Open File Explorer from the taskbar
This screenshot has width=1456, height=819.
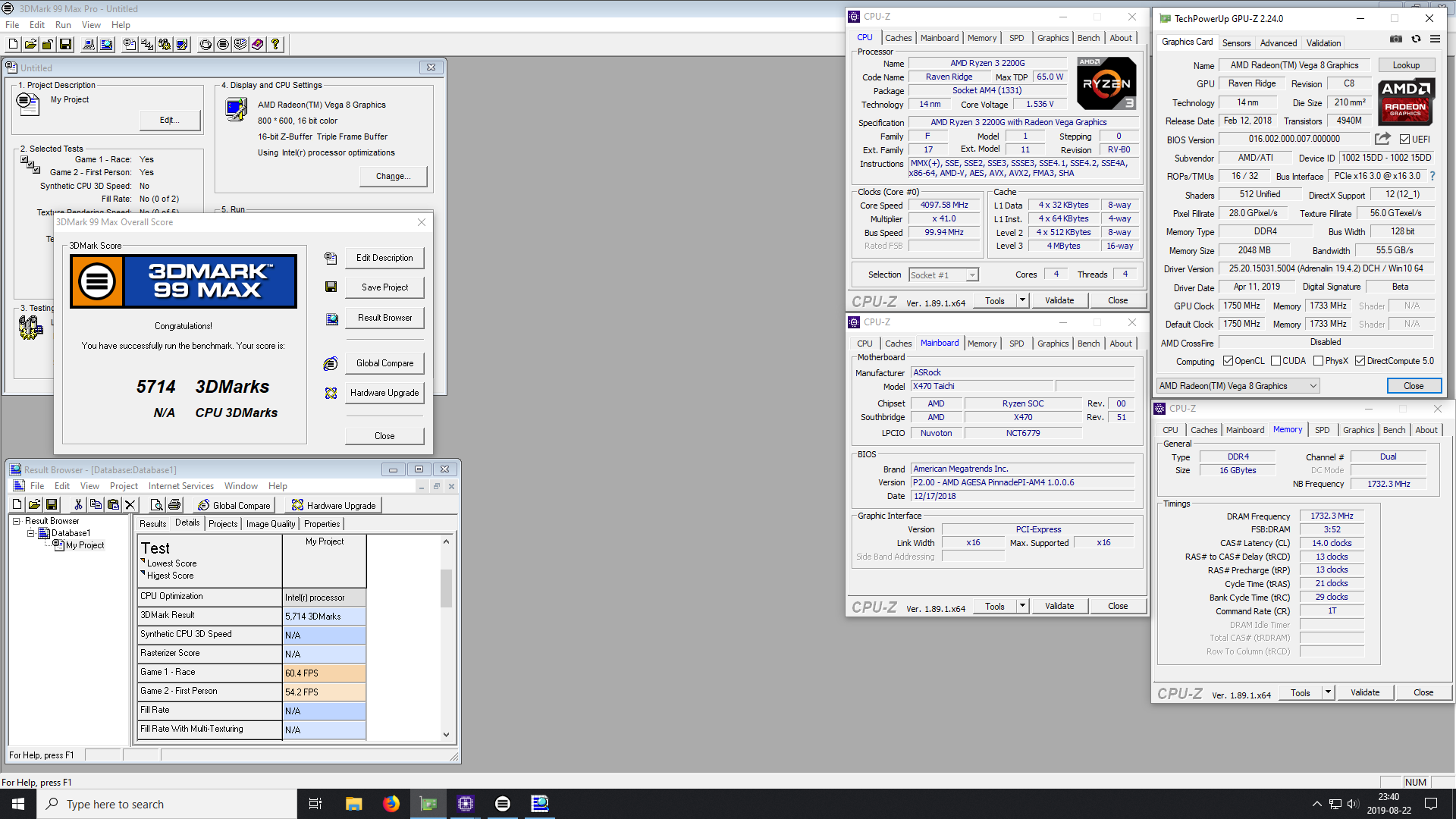[354, 804]
